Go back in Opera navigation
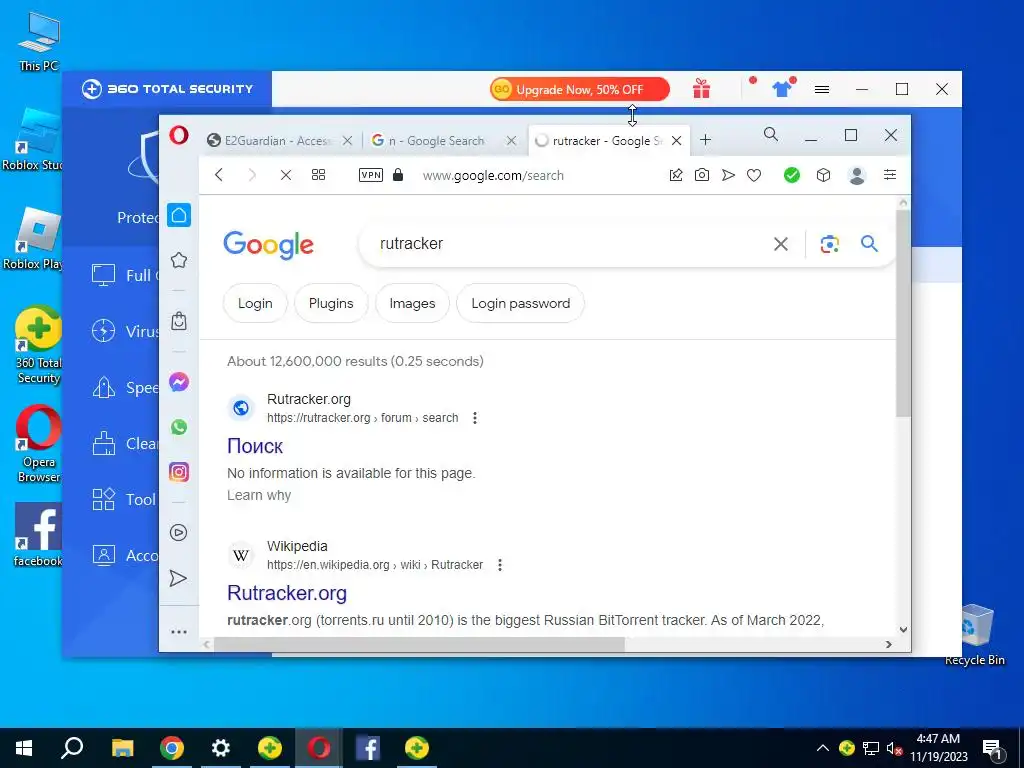Viewport: 1024px width, 768px height. (x=219, y=175)
